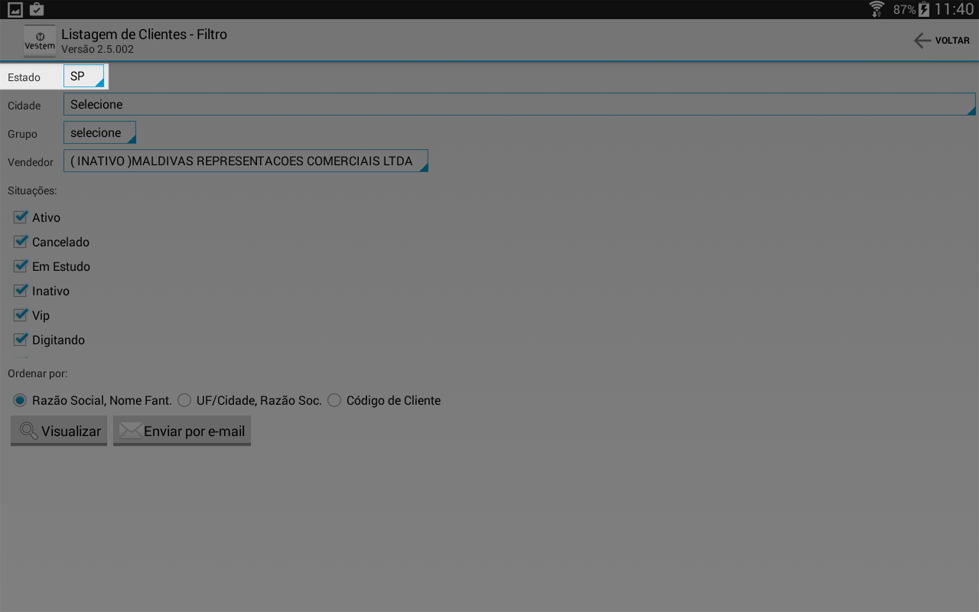The height and width of the screenshot is (612, 979).
Task: Tap the Wi-Fi status icon
Action: (877, 9)
